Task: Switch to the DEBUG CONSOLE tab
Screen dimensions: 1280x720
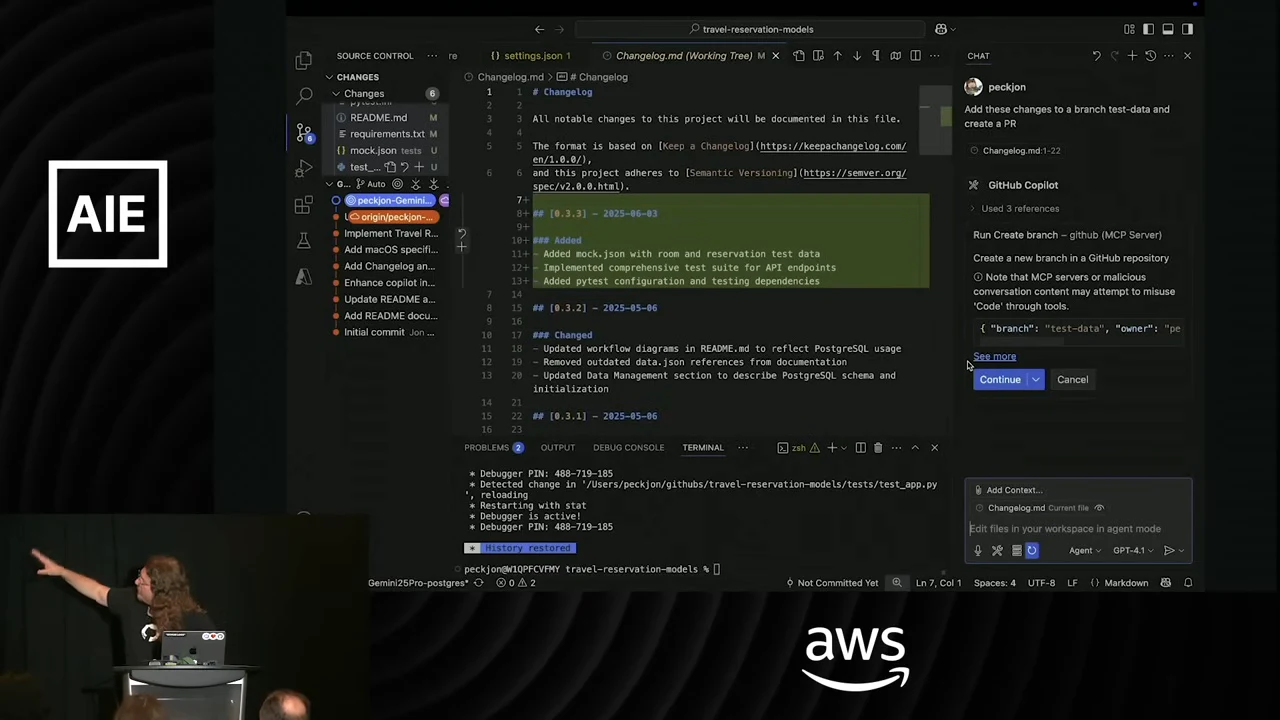Action: [628, 448]
